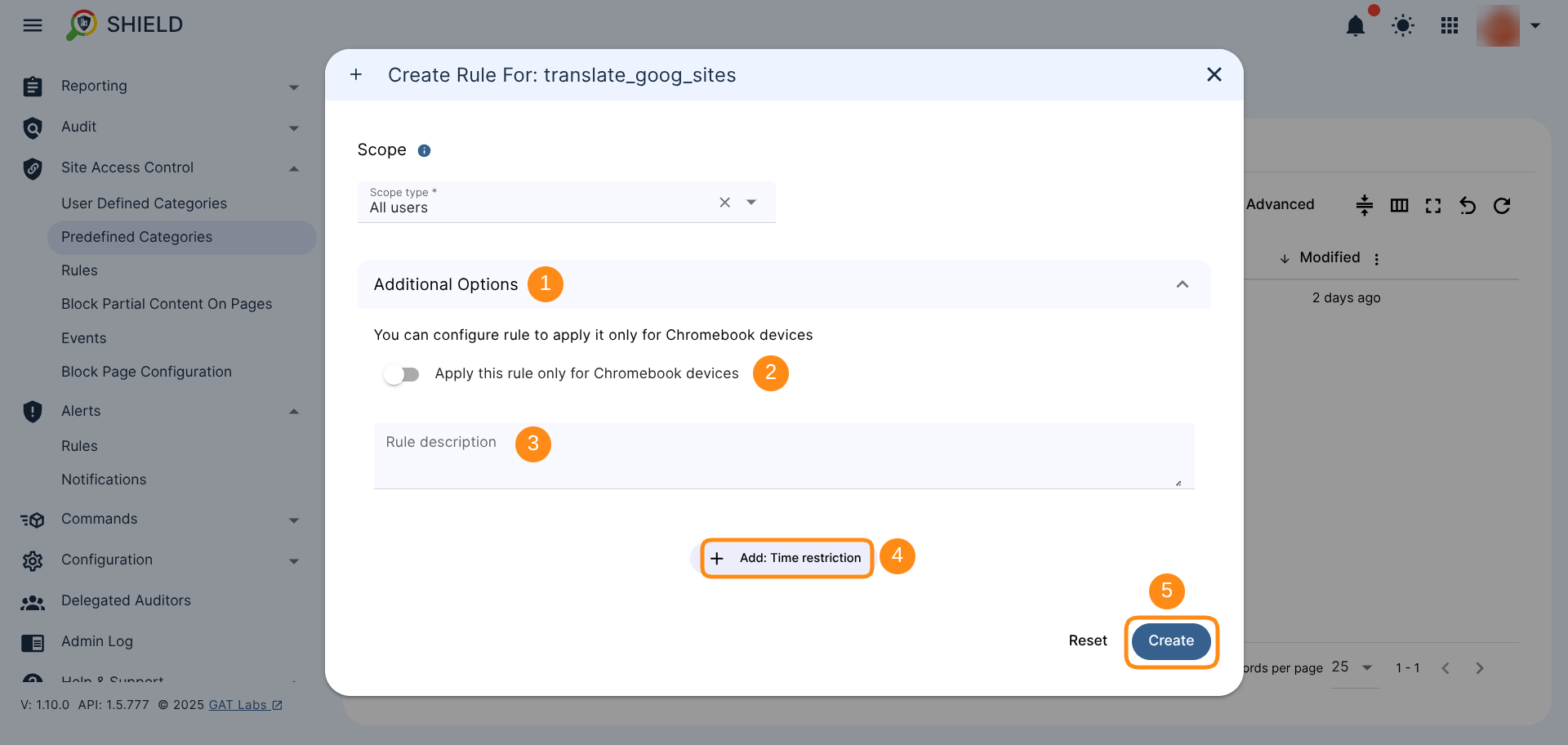
Task: Toggle Apply rule only for Chromebook devices
Action: (401, 374)
